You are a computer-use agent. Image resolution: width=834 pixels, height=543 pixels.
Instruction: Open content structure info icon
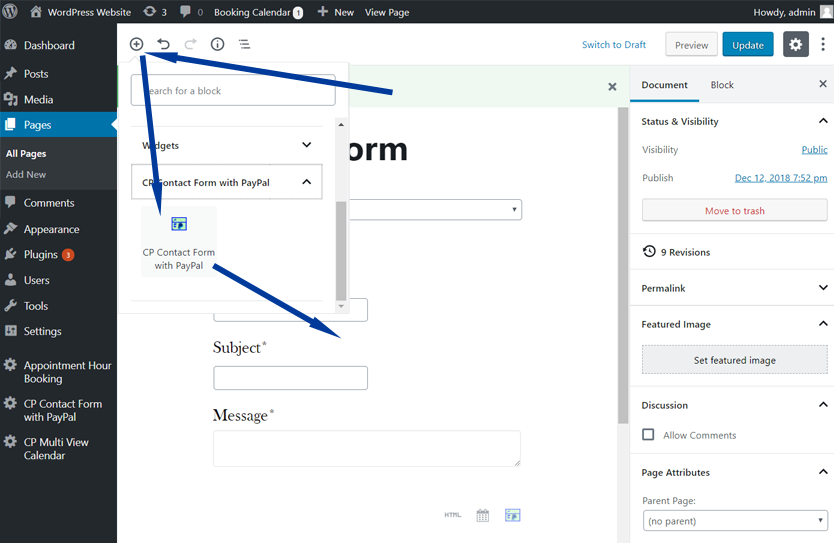pos(218,44)
